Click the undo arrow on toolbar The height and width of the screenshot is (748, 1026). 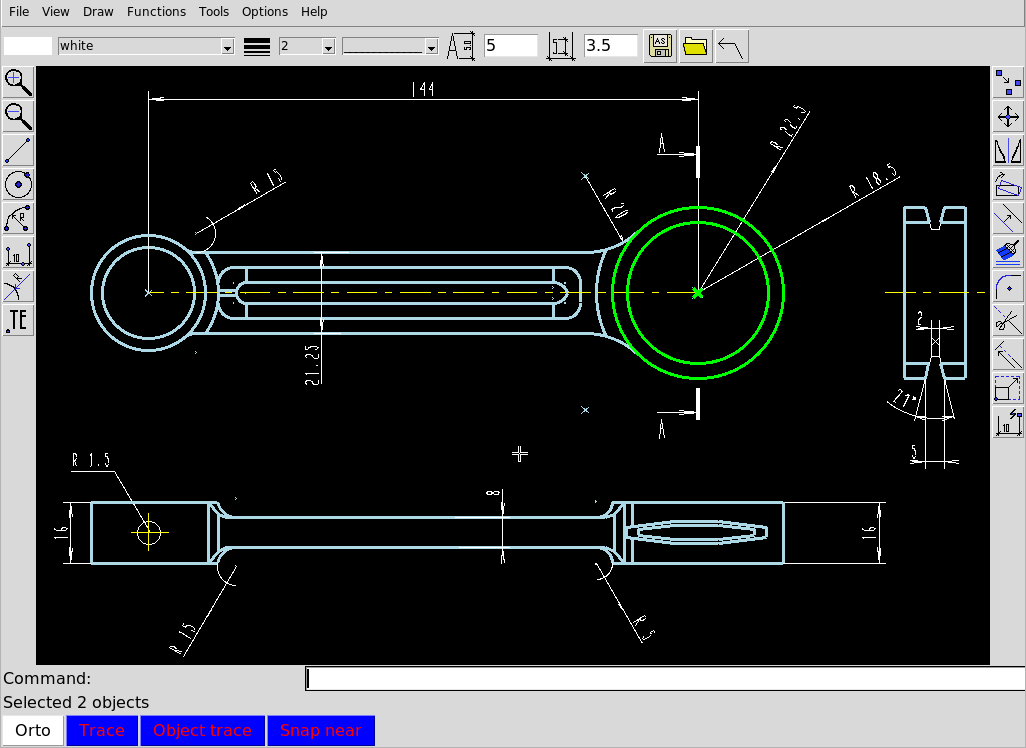(x=731, y=45)
